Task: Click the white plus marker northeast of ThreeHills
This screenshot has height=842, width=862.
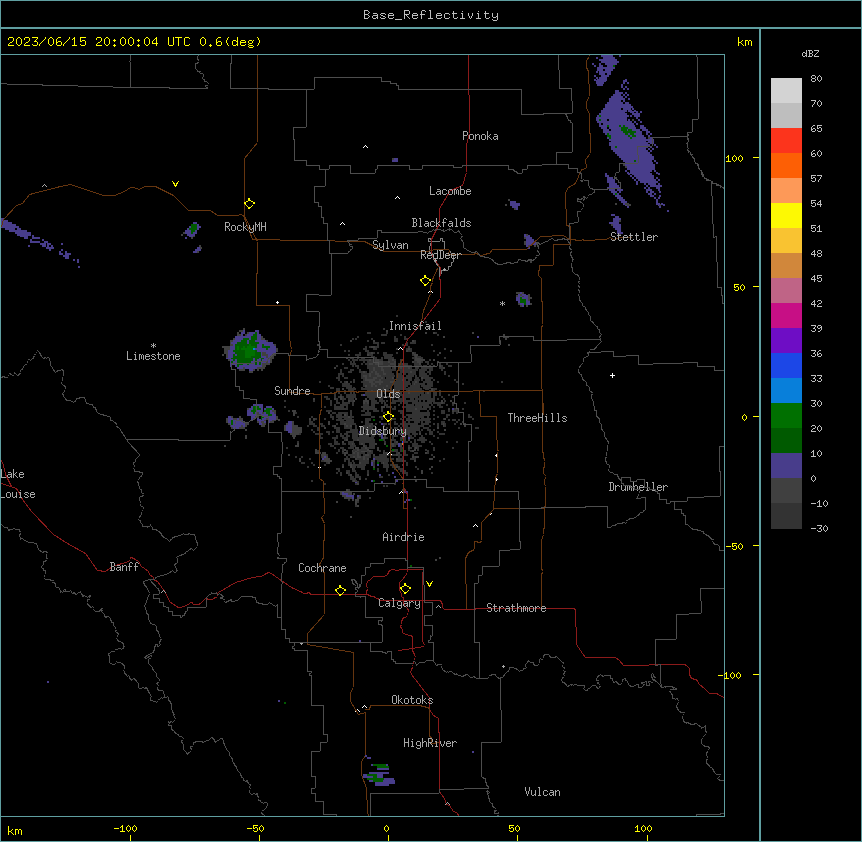Action: tap(612, 375)
